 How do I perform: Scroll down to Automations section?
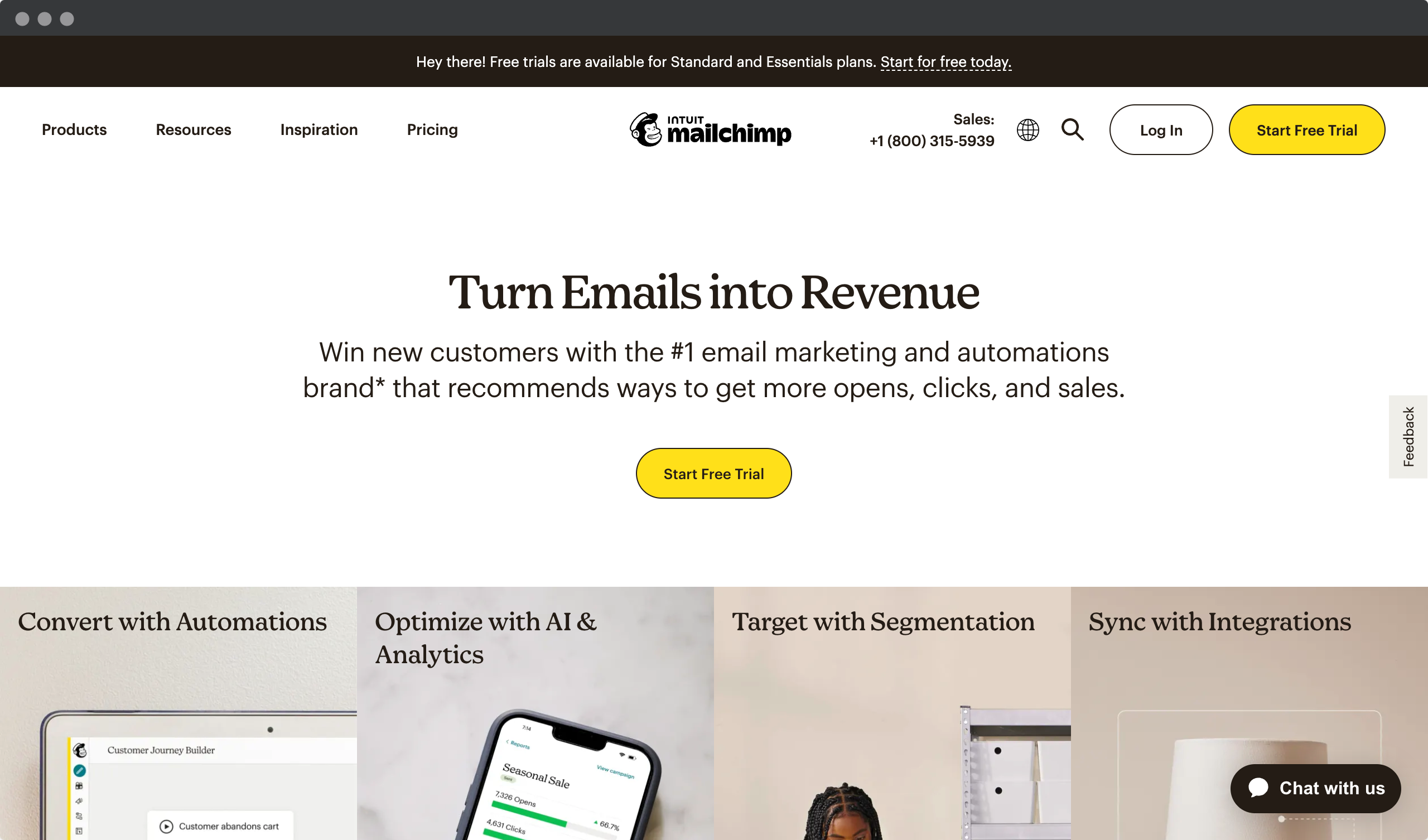[x=172, y=622]
